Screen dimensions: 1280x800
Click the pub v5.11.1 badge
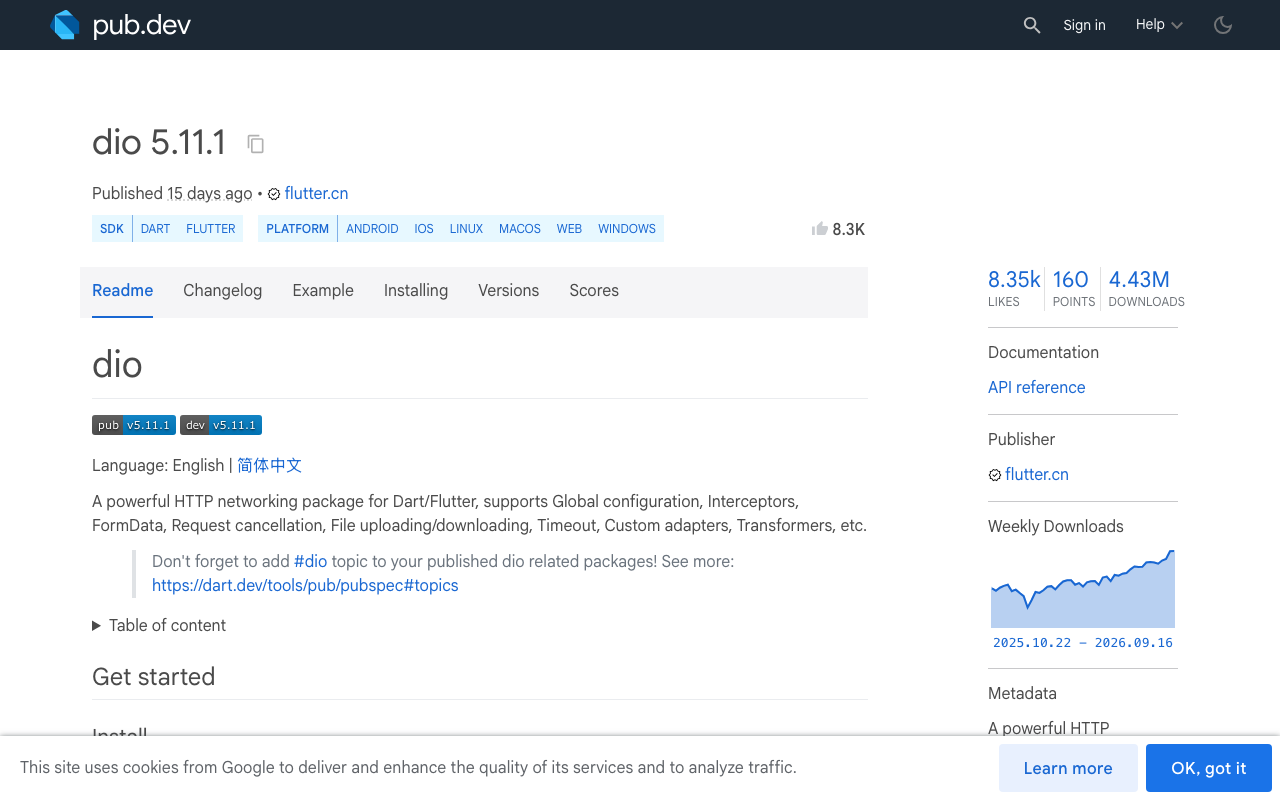click(134, 425)
